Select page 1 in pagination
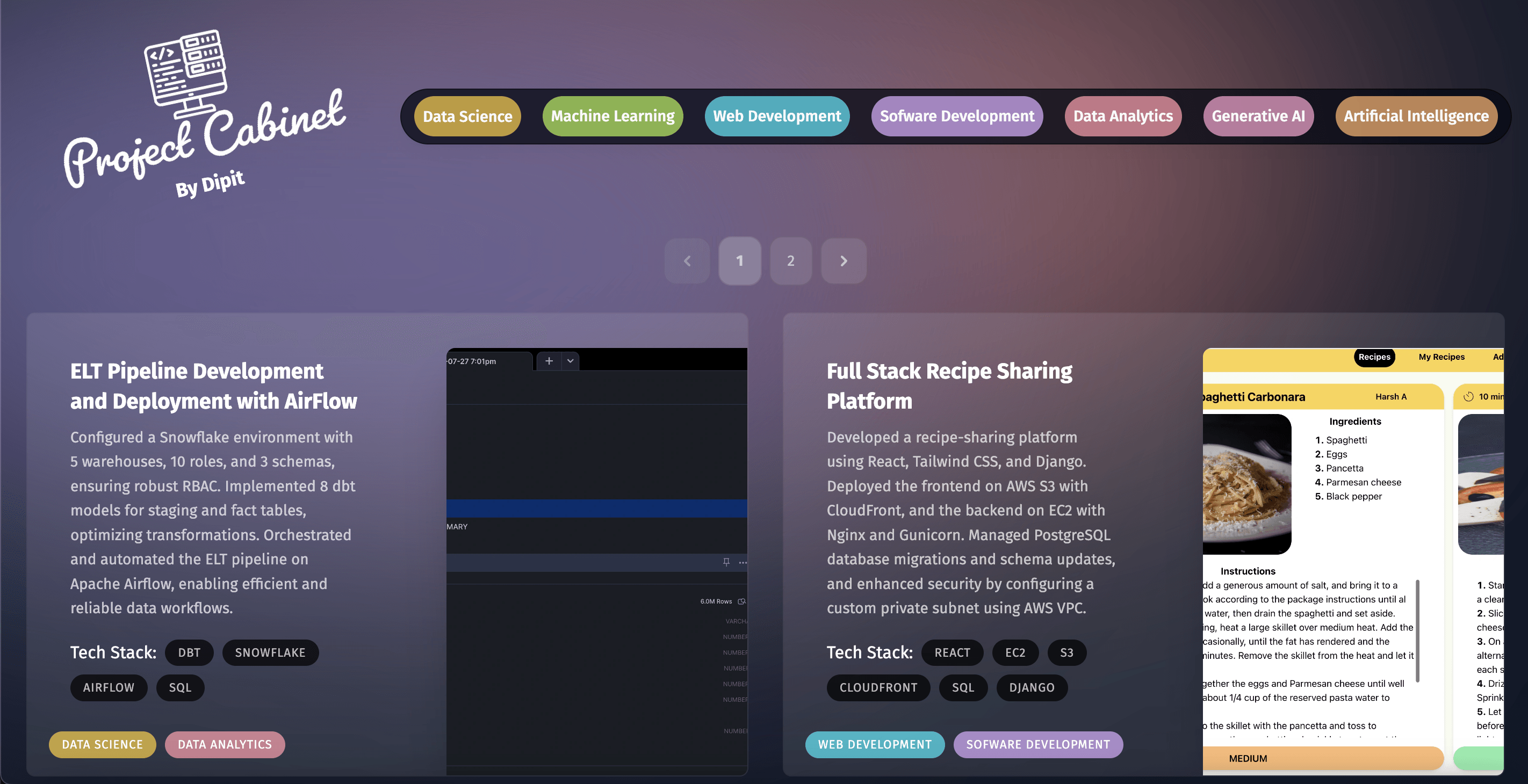 click(740, 261)
